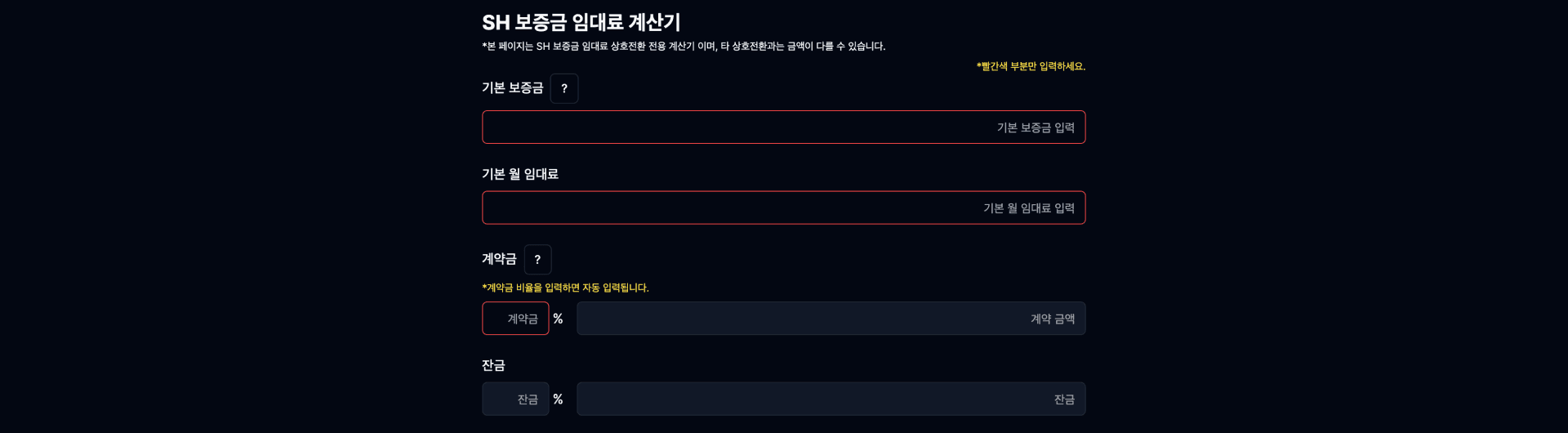Click the 기본 보증금 label text

click(x=512, y=88)
